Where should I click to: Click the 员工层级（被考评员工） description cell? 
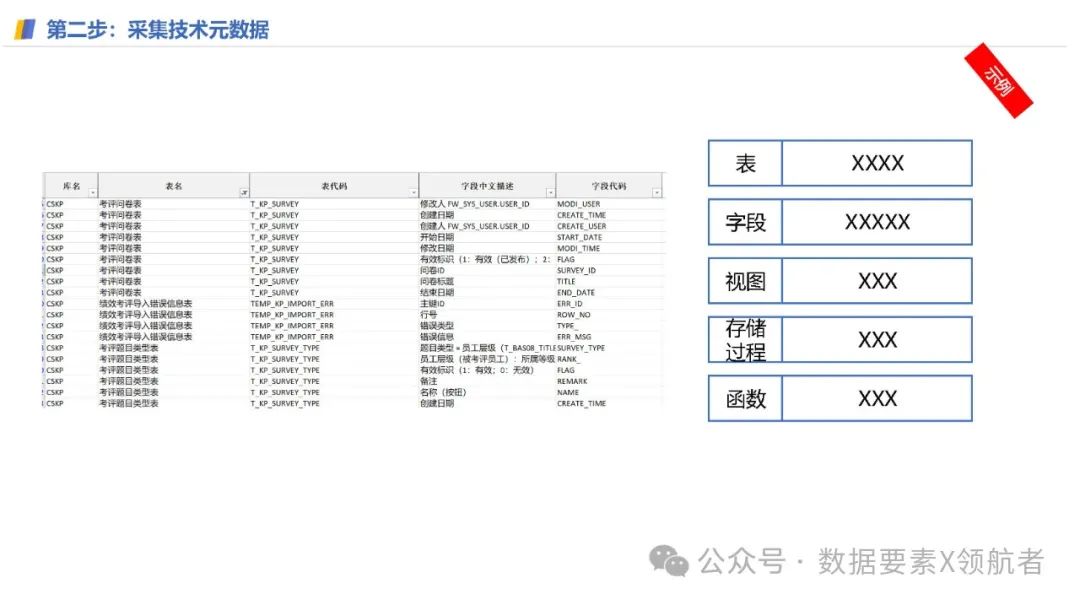tap(488, 359)
